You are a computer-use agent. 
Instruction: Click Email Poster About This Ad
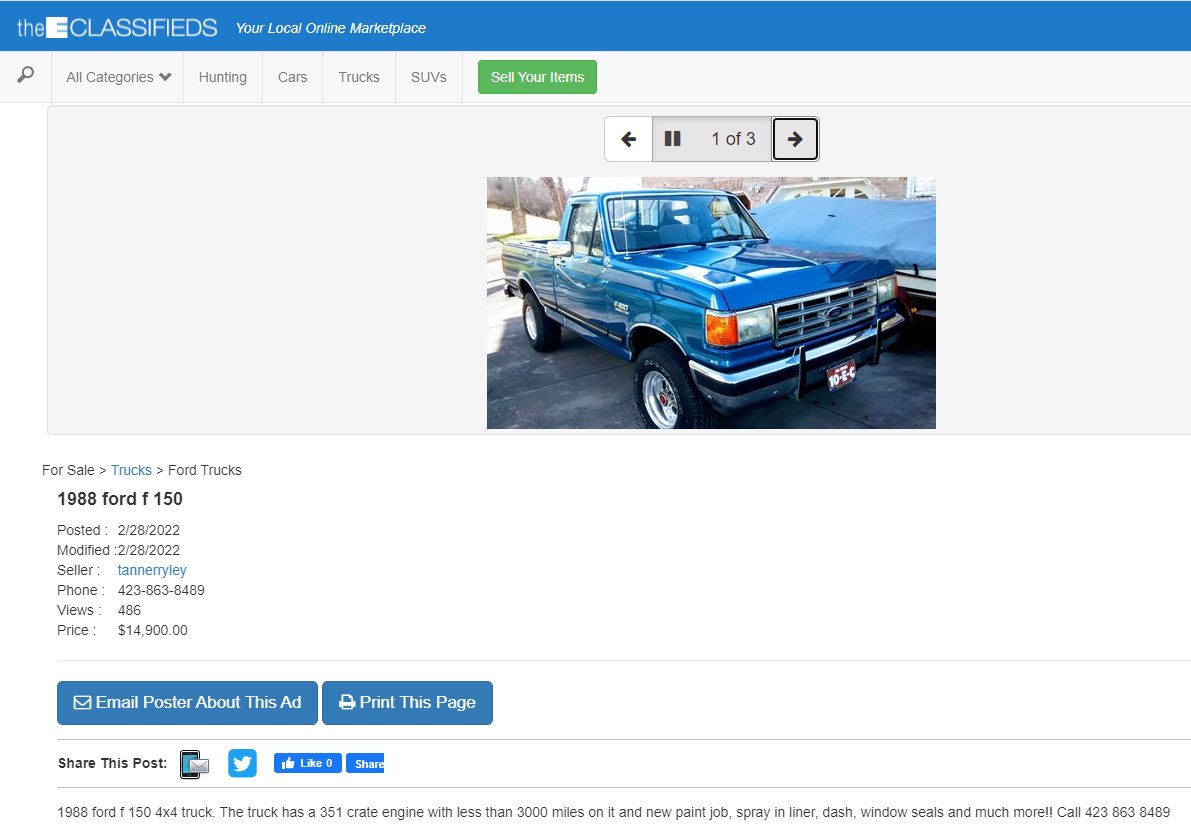coord(187,703)
